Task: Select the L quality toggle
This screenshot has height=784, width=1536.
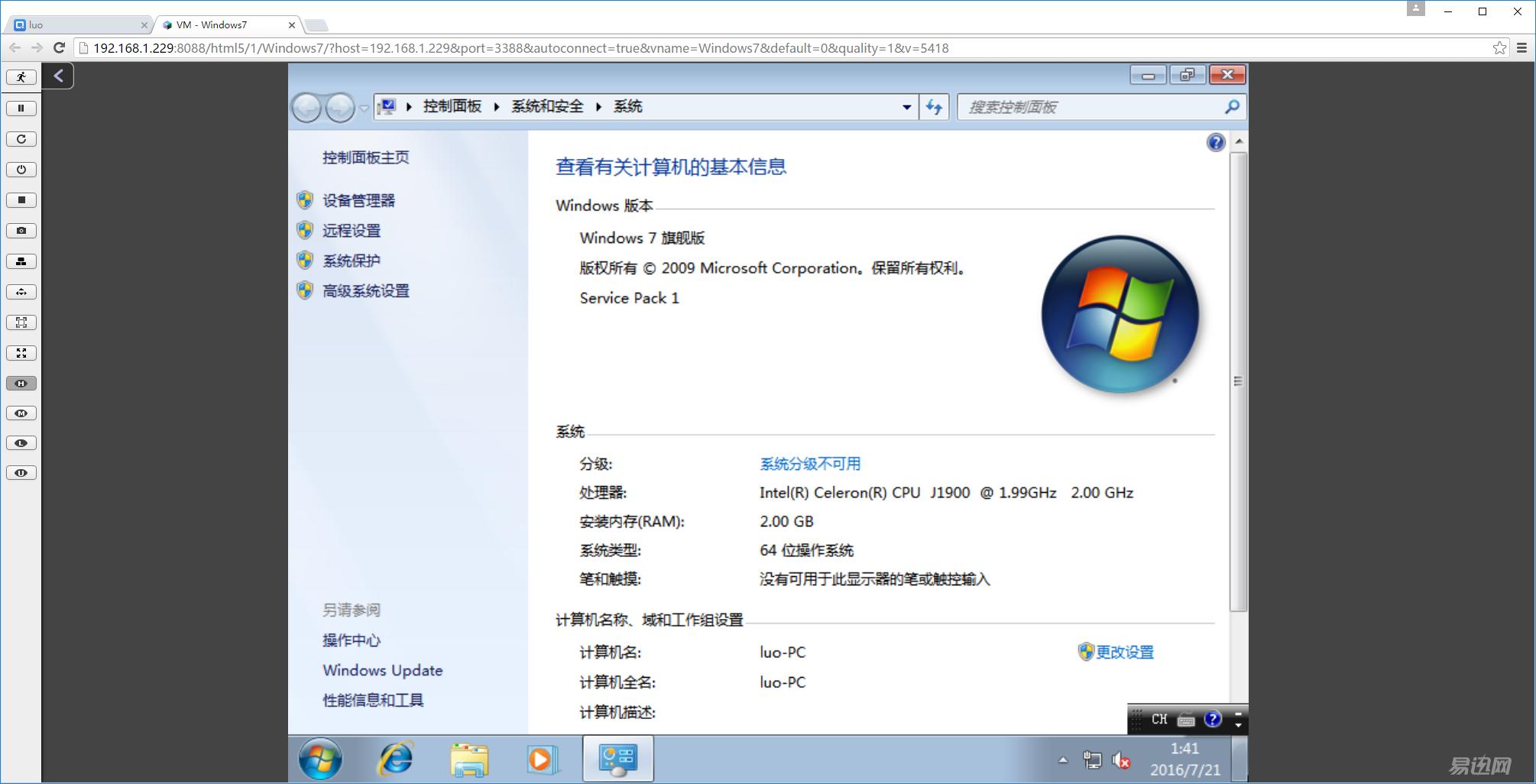Action: pyautogui.click(x=21, y=443)
